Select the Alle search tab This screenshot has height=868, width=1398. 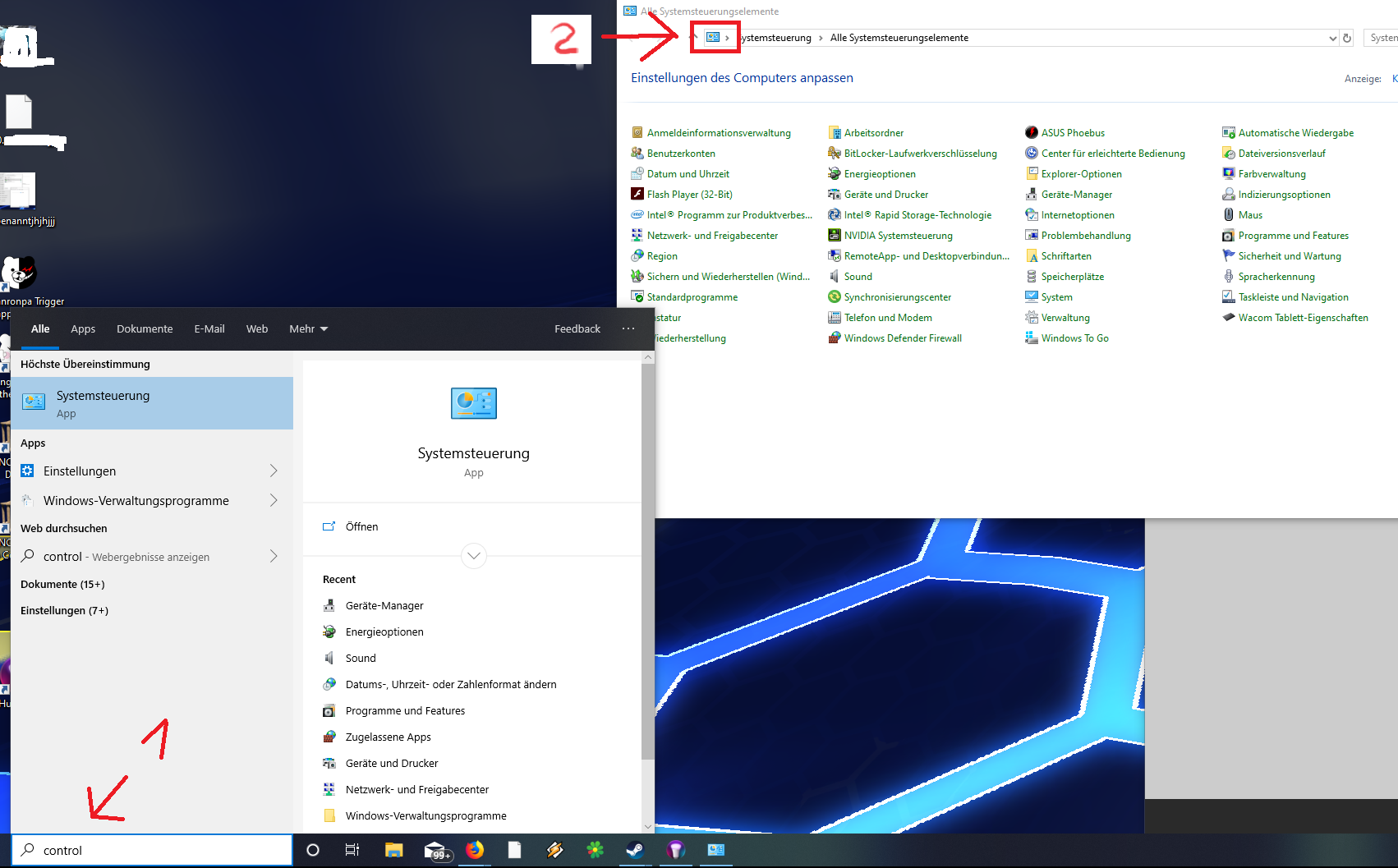click(40, 329)
